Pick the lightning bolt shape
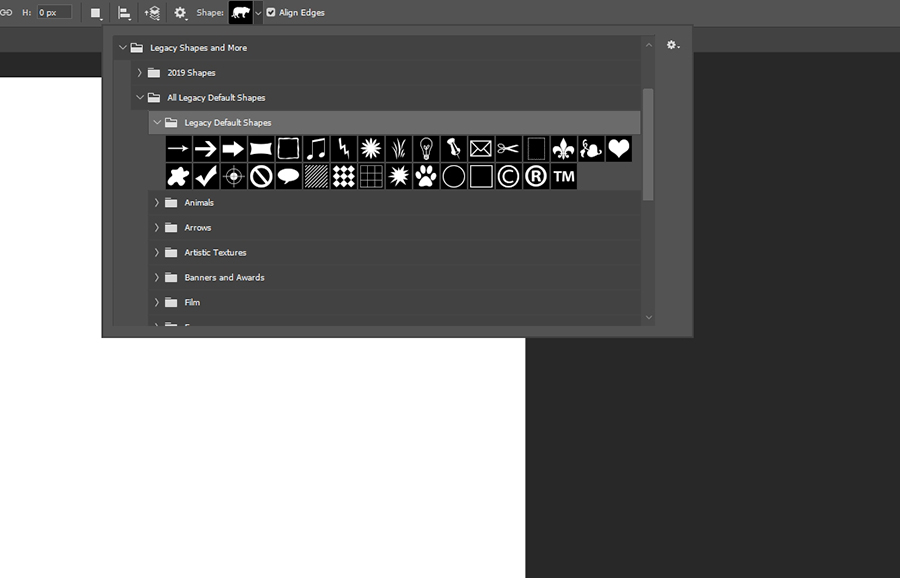Image resolution: width=900 pixels, height=578 pixels. tap(343, 149)
